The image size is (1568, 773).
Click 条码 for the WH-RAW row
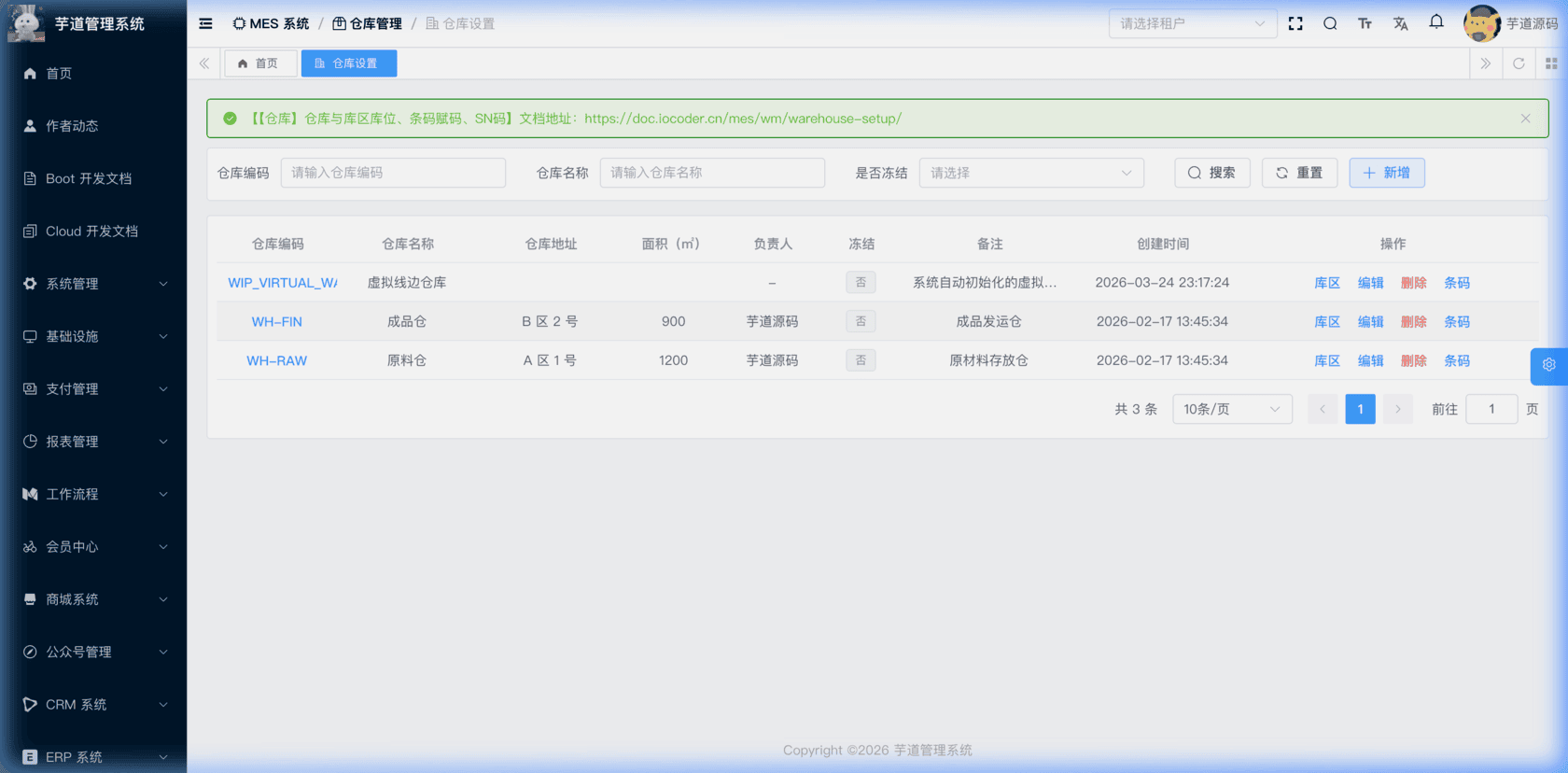coord(1456,360)
